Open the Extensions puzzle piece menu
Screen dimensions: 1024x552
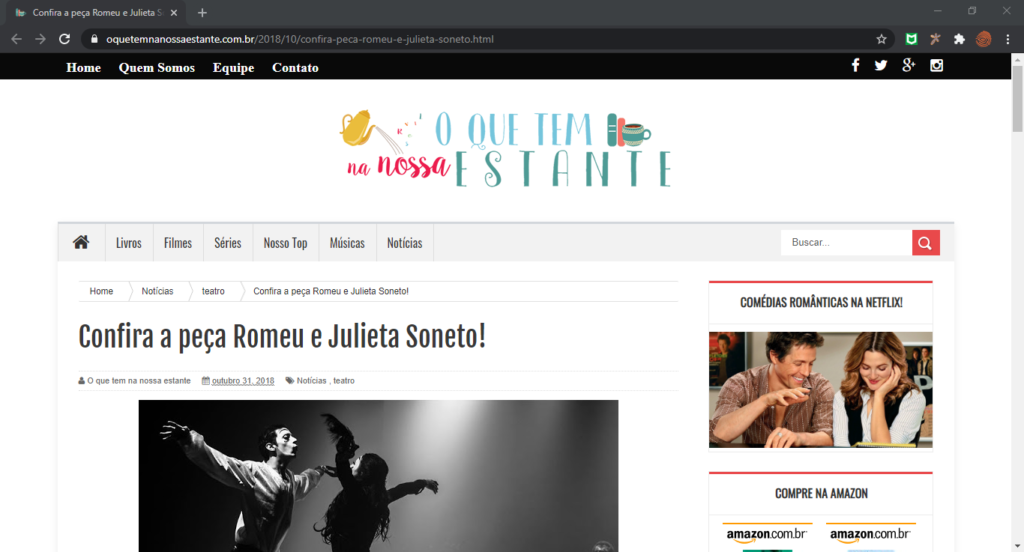[x=959, y=39]
